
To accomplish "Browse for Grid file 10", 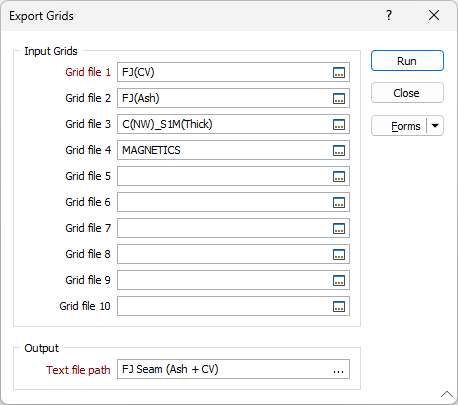I will pos(339,306).
